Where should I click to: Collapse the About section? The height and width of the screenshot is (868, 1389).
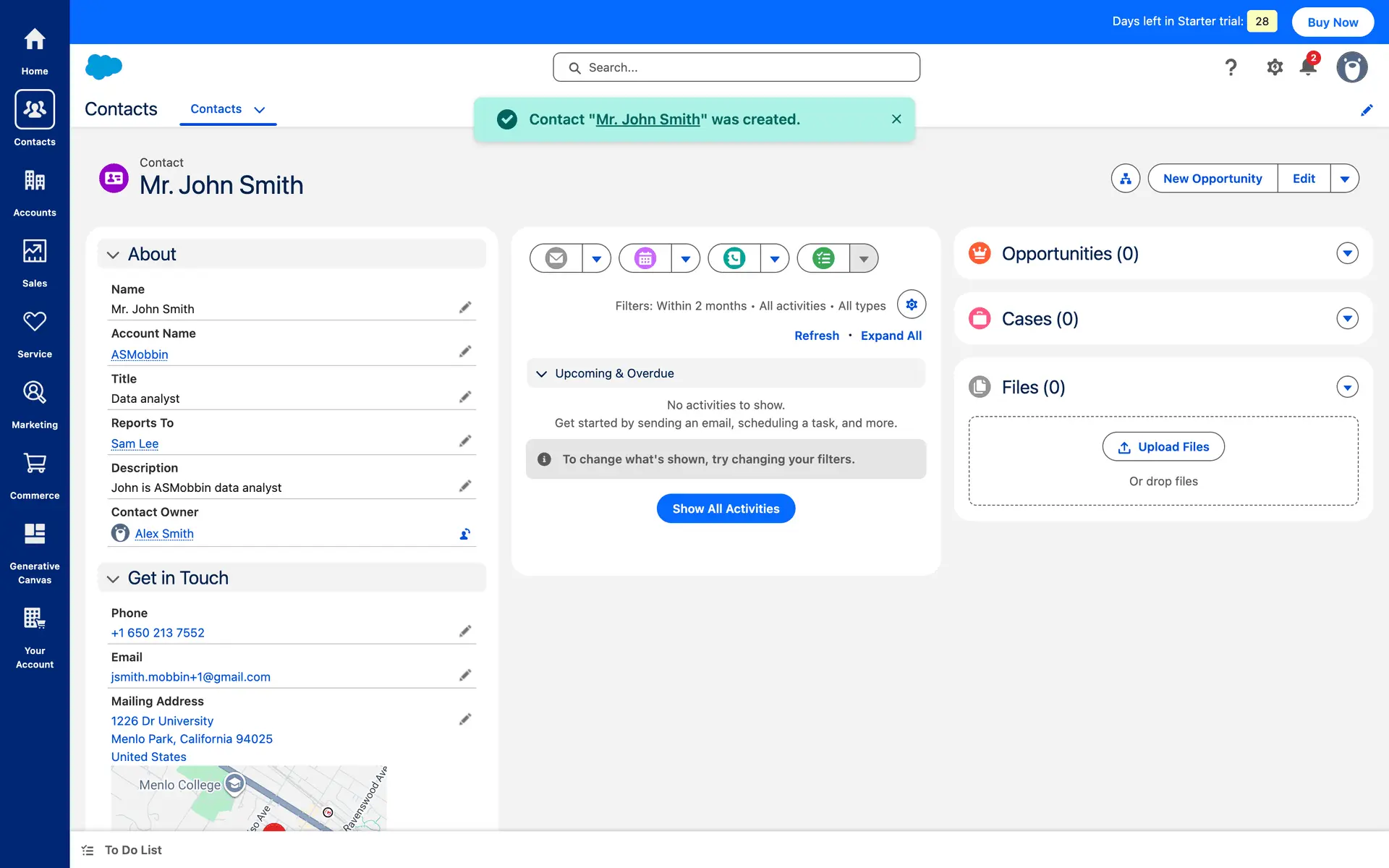[114, 255]
